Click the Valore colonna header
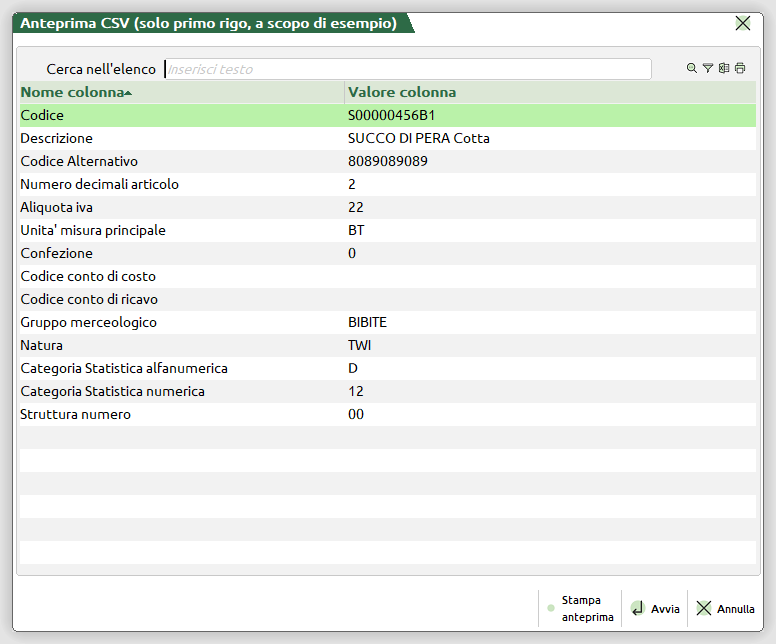 [402, 92]
